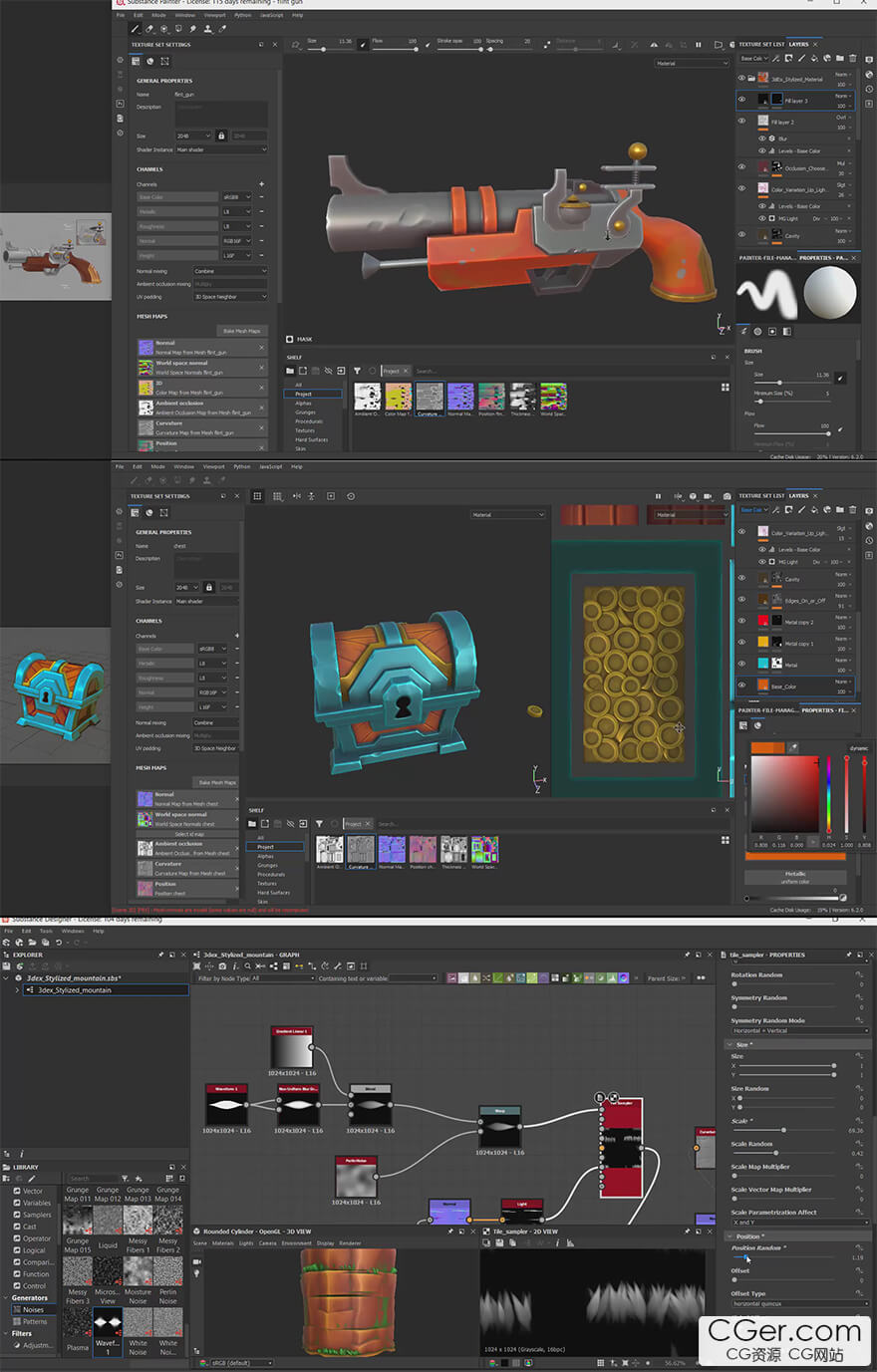Screen dimensions: 877x1372
Task: Open the Offset Type dropdown in Designer
Action: 799,1303
